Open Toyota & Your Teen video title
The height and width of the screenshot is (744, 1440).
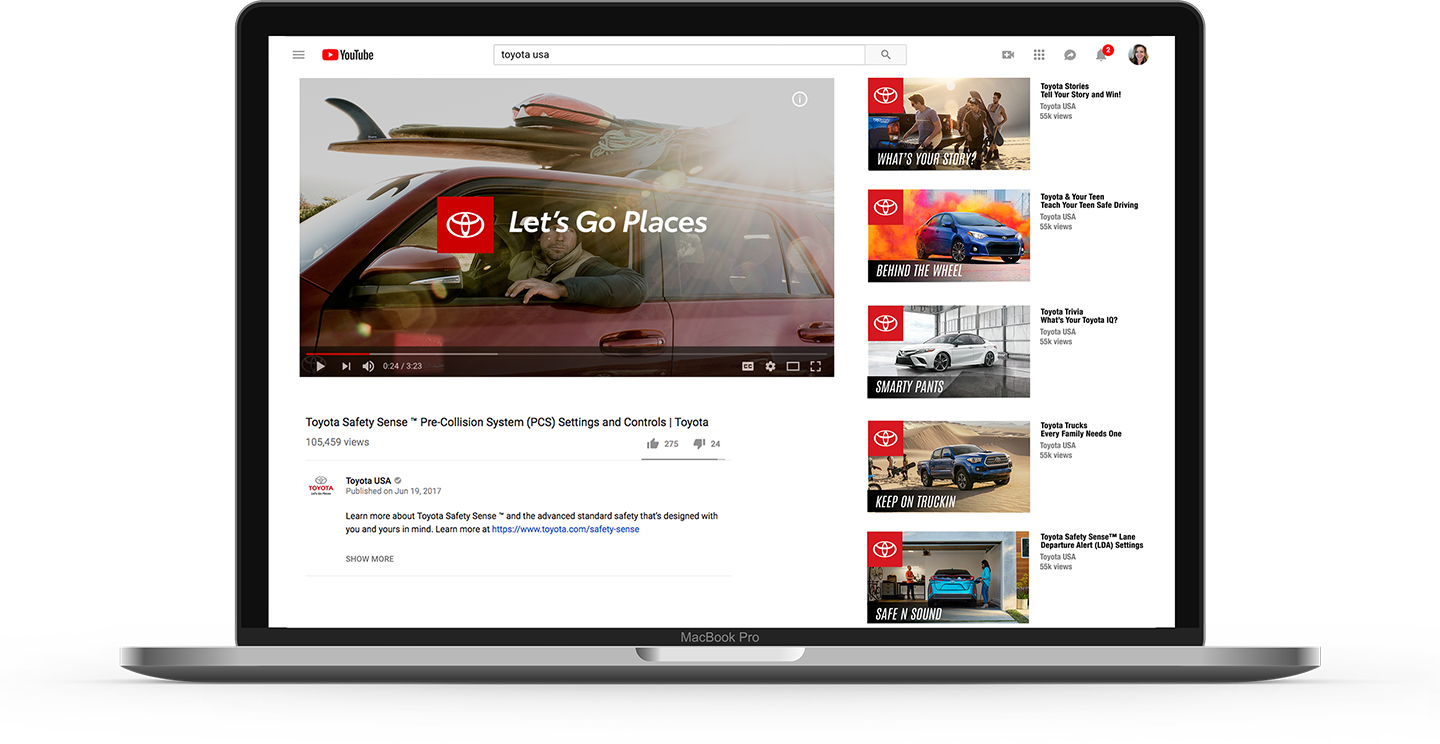coord(1089,201)
